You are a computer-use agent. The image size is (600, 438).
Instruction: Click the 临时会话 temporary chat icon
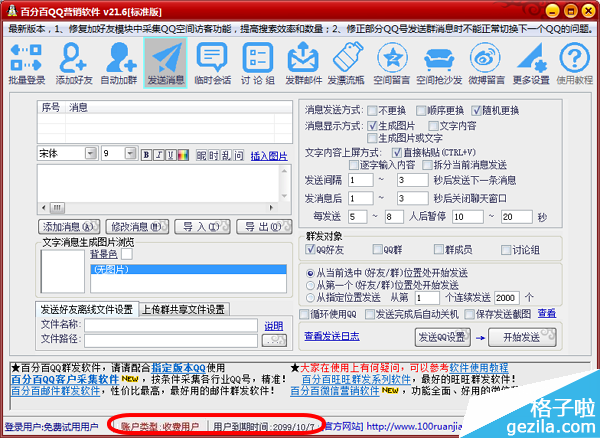pyautogui.click(x=213, y=62)
